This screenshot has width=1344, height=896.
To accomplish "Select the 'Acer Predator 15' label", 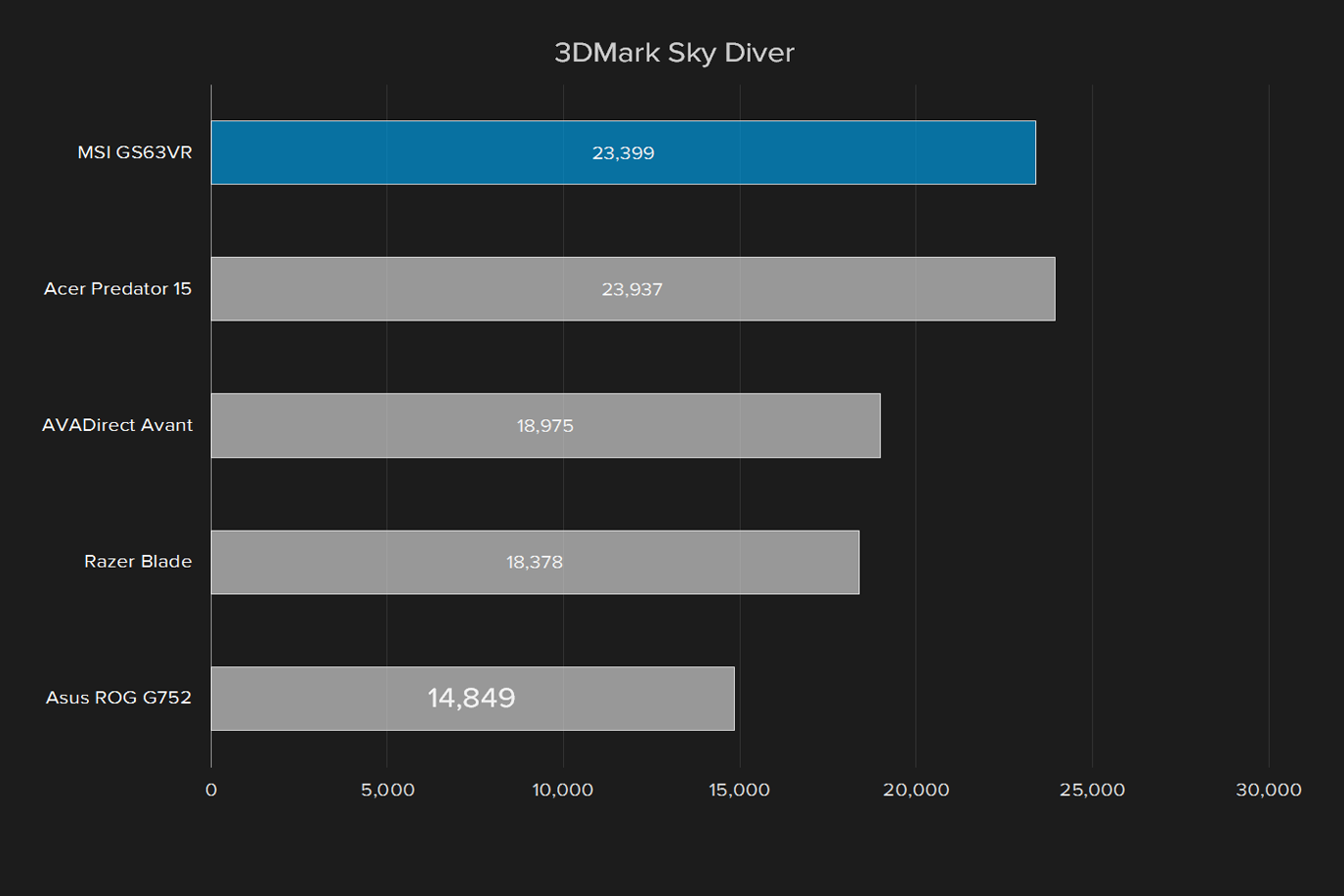I will point(117,289).
